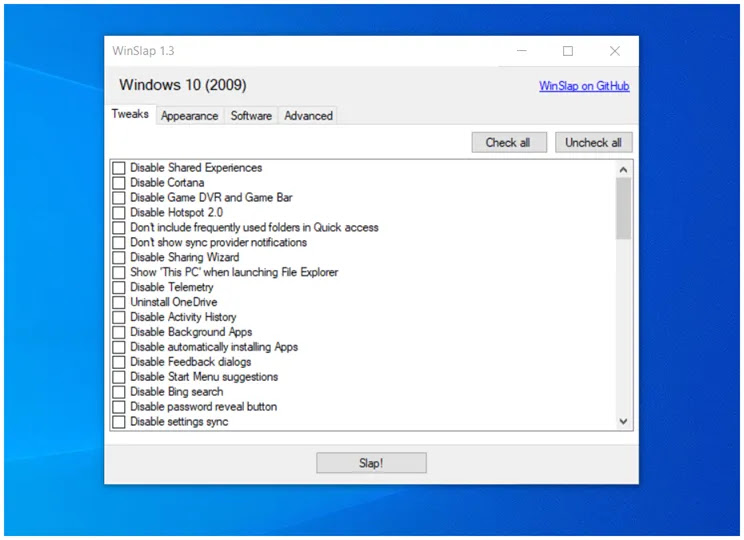Tick the Disable settings sync checkbox
Image resolution: width=744 pixels, height=540 pixels.
point(119,422)
